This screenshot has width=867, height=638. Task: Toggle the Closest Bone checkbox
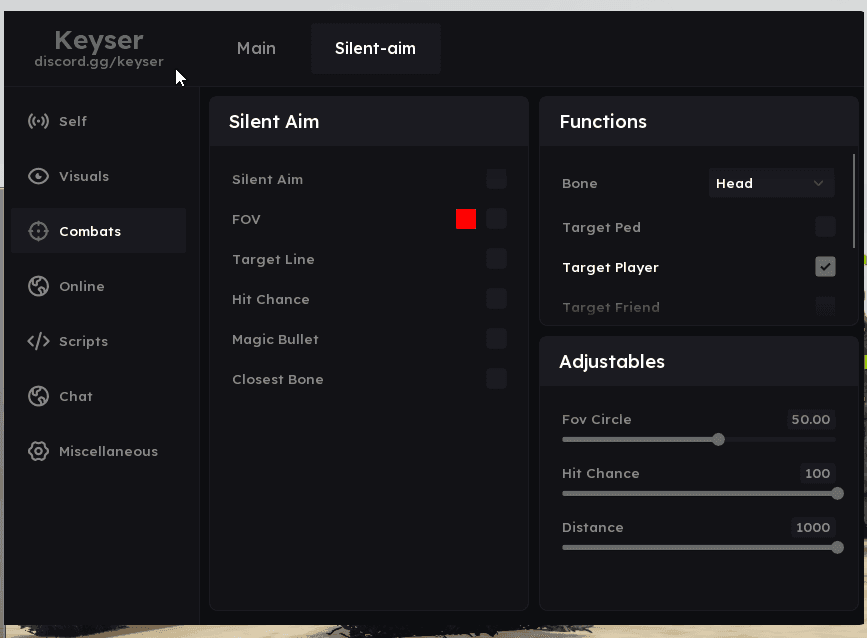pyautogui.click(x=496, y=379)
